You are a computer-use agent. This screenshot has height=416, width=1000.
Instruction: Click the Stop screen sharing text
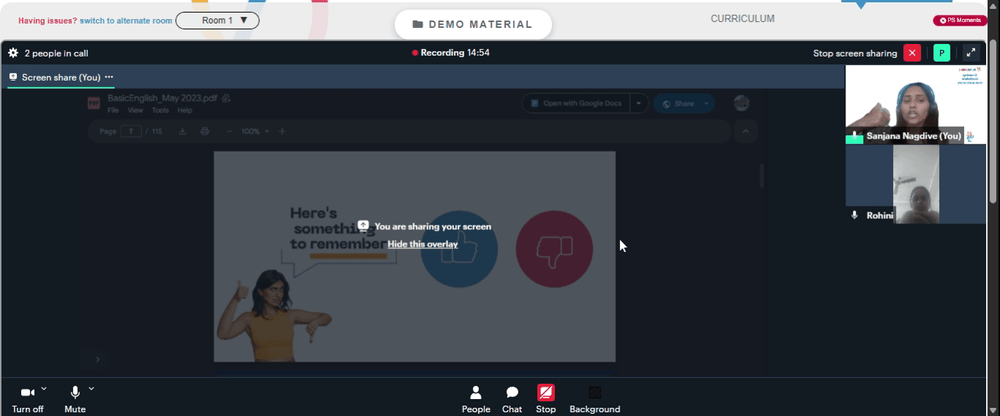click(x=855, y=54)
